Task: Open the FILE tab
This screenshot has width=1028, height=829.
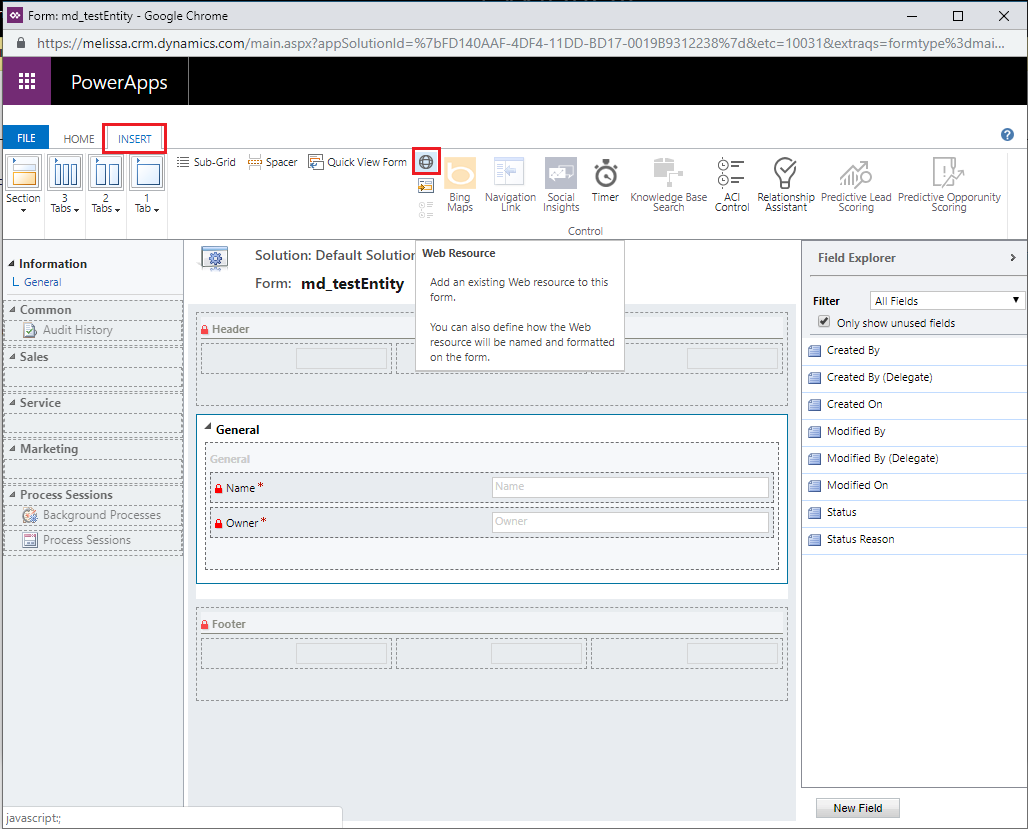Action: [26, 138]
